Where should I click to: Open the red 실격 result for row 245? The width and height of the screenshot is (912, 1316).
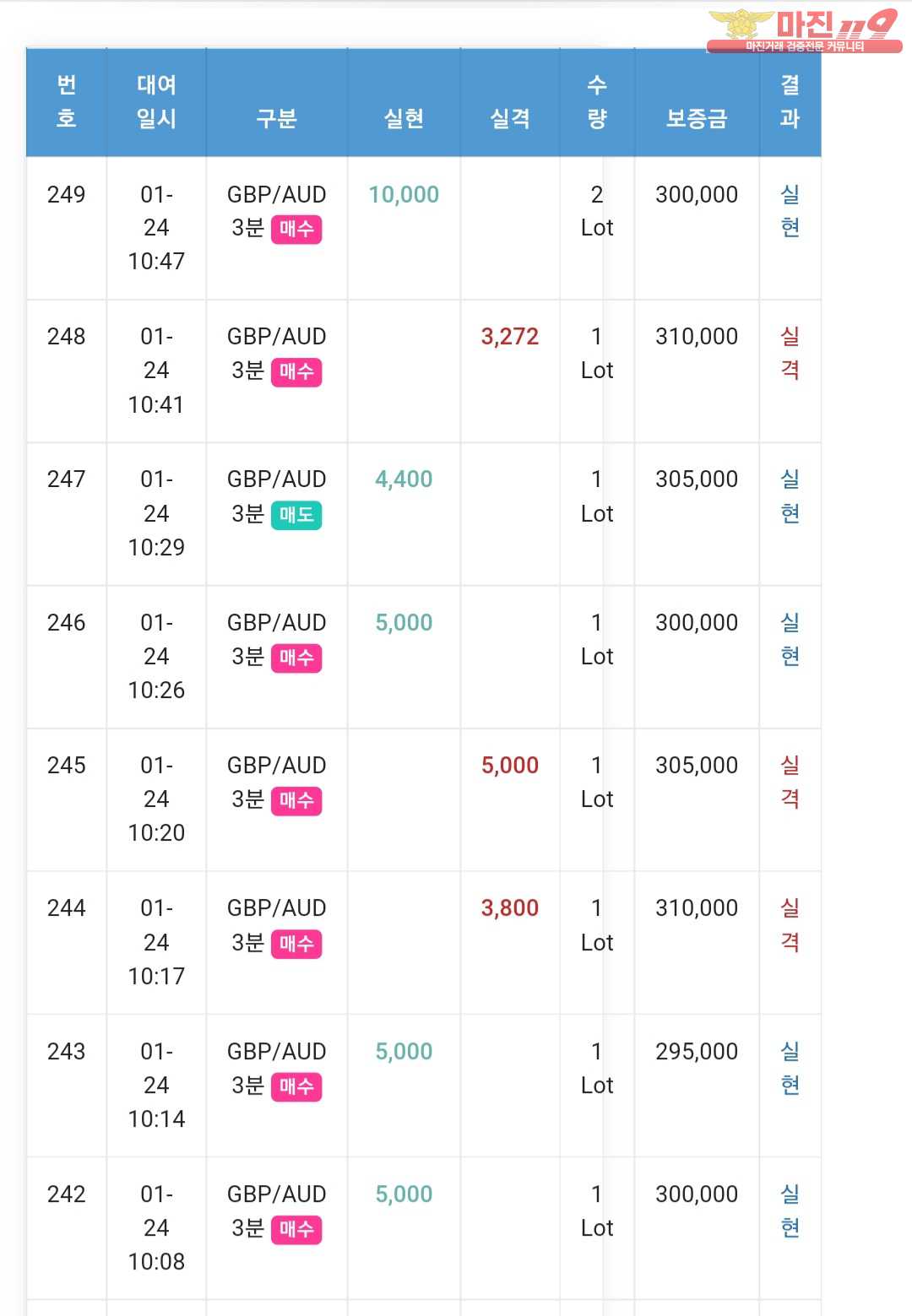click(x=790, y=783)
